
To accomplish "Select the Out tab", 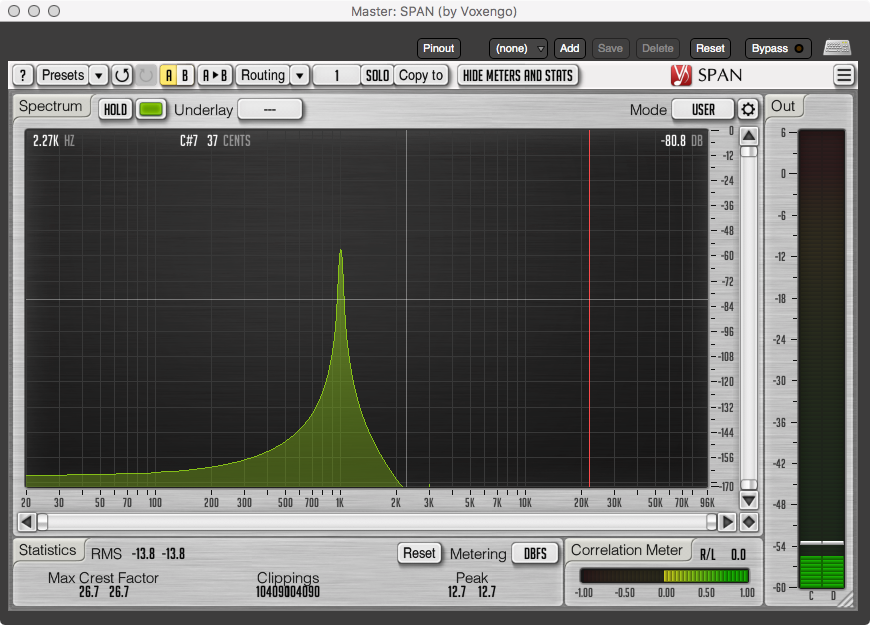I will [784, 106].
